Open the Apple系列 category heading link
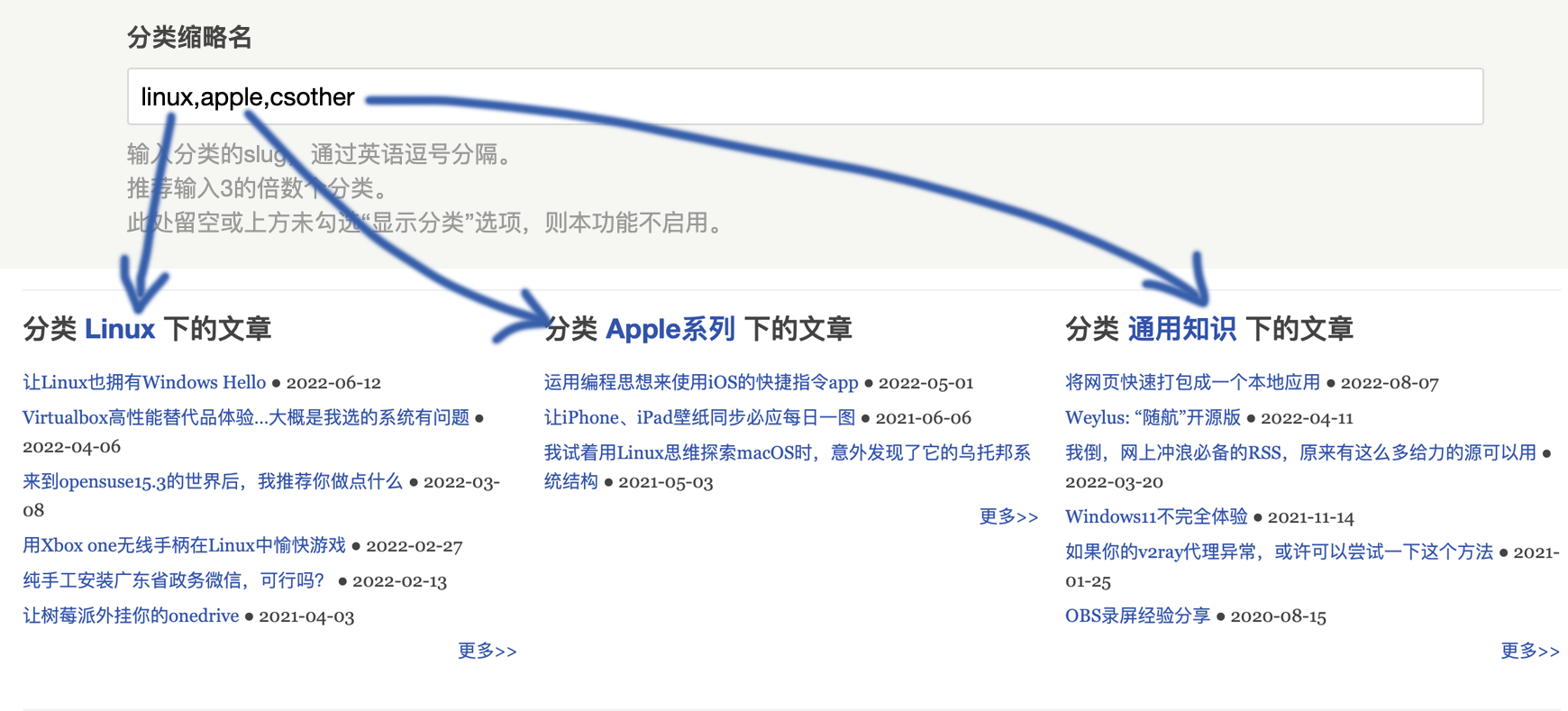The height and width of the screenshot is (711, 1568). (x=670, y=329)
